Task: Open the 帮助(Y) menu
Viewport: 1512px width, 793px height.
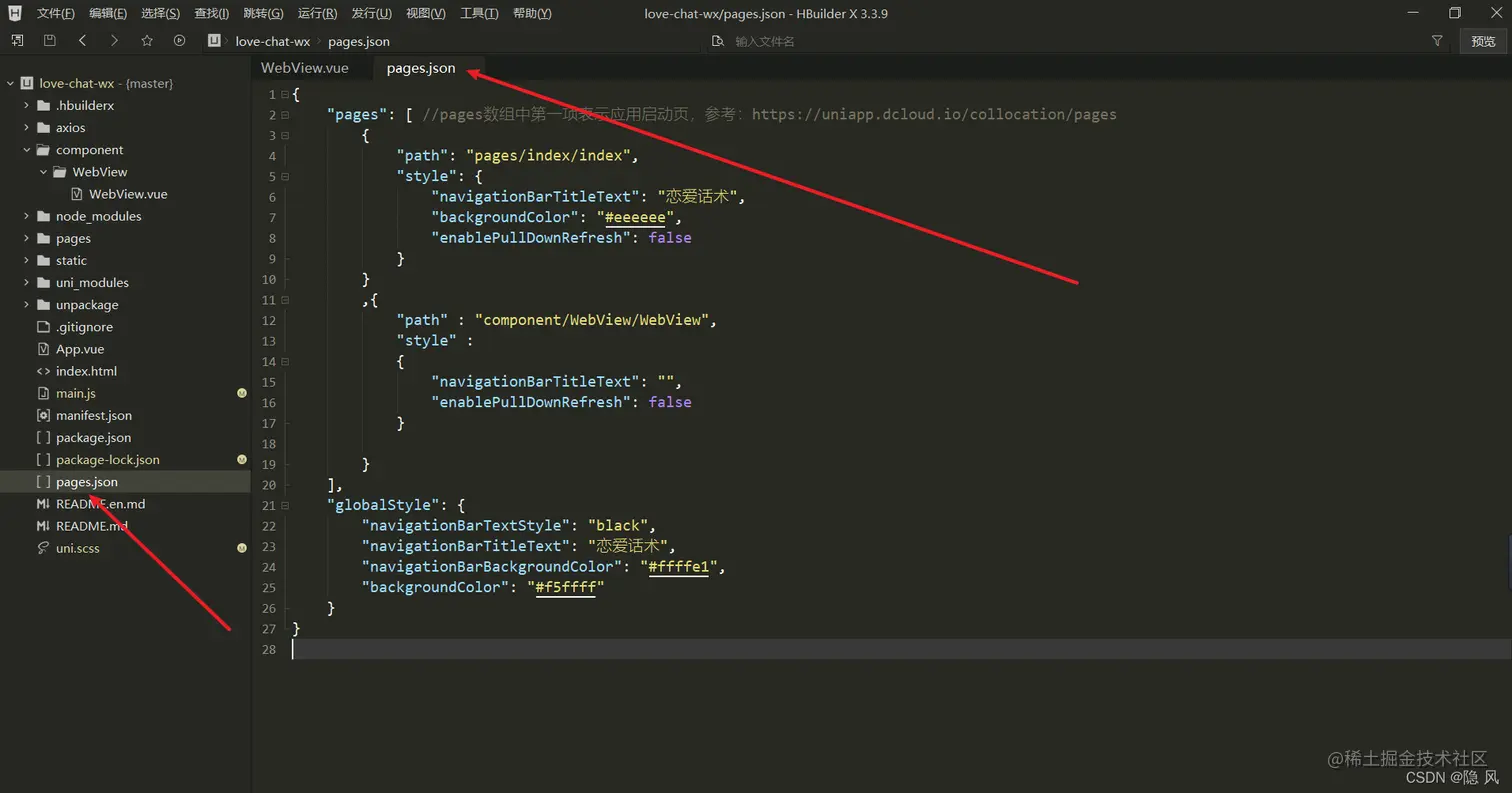Action: [x=531, y=13]
